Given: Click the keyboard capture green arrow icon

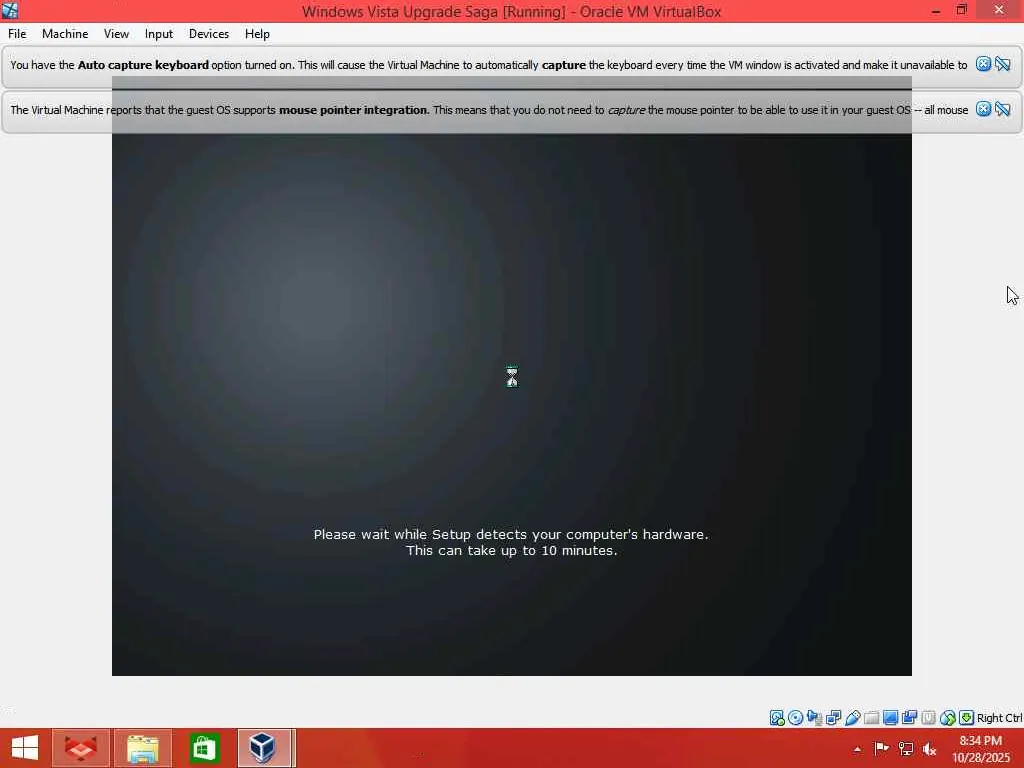Looking at the screenshot, I should [x=967, y=718].
